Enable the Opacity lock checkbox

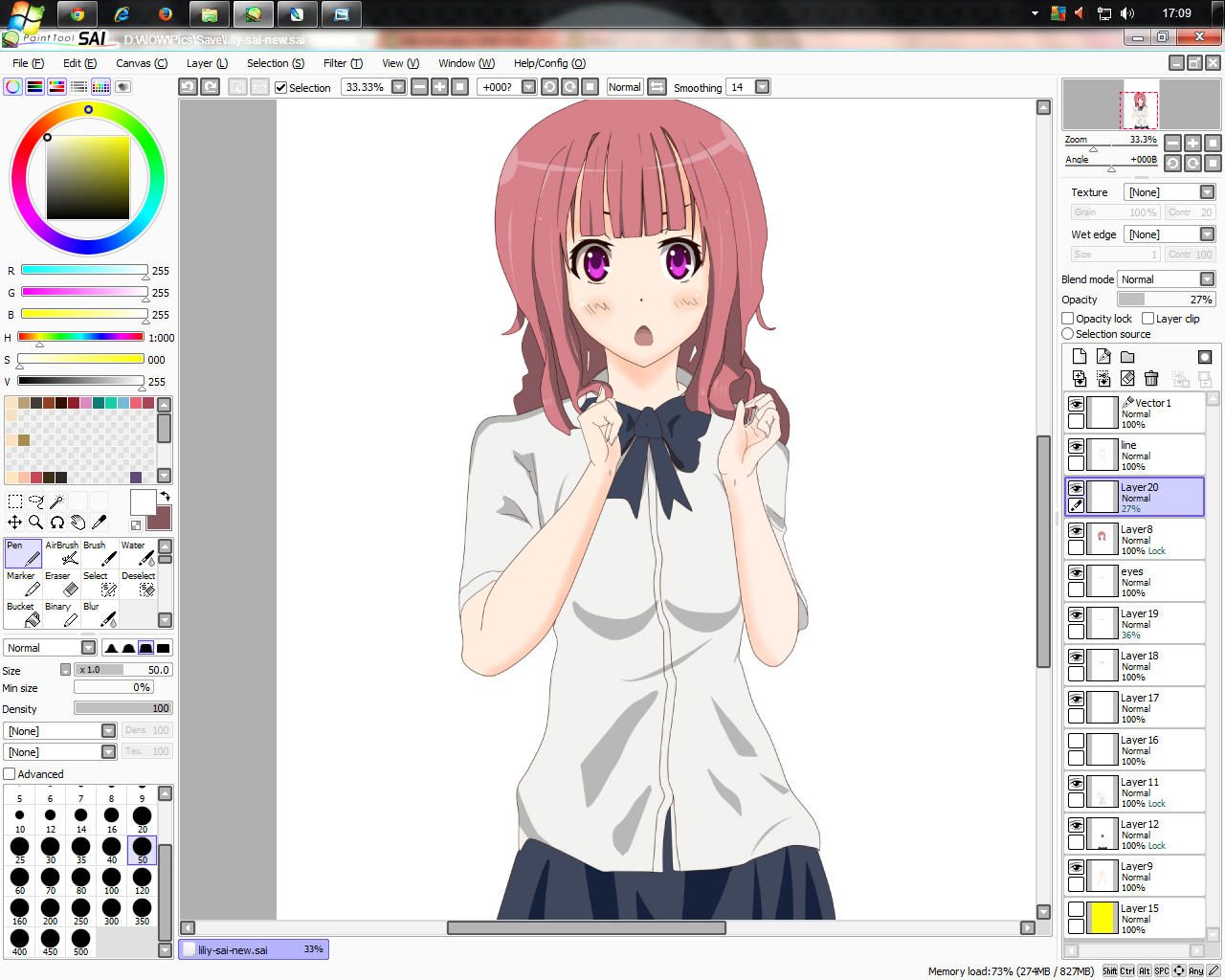click(x=1068, y=319)
